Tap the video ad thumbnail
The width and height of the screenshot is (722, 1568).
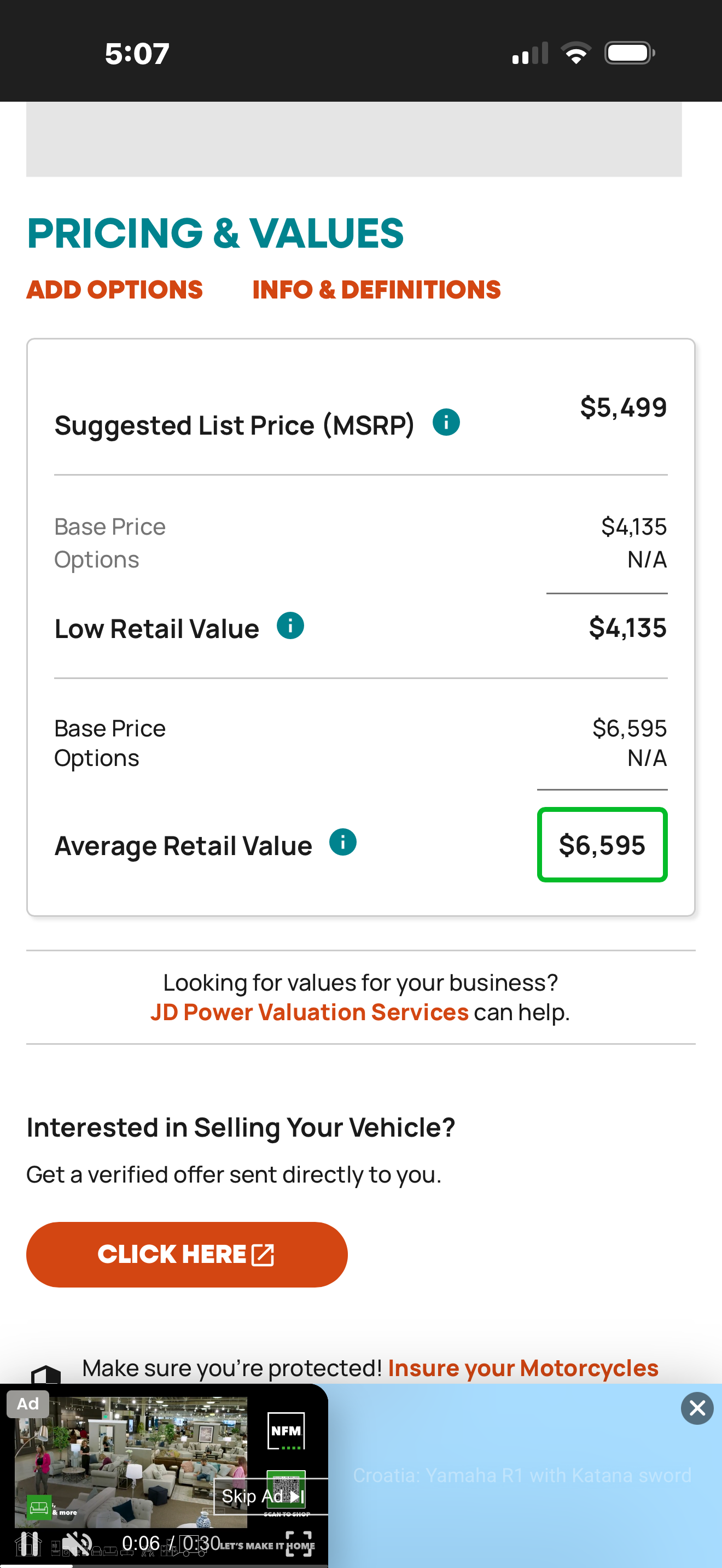131,1461
